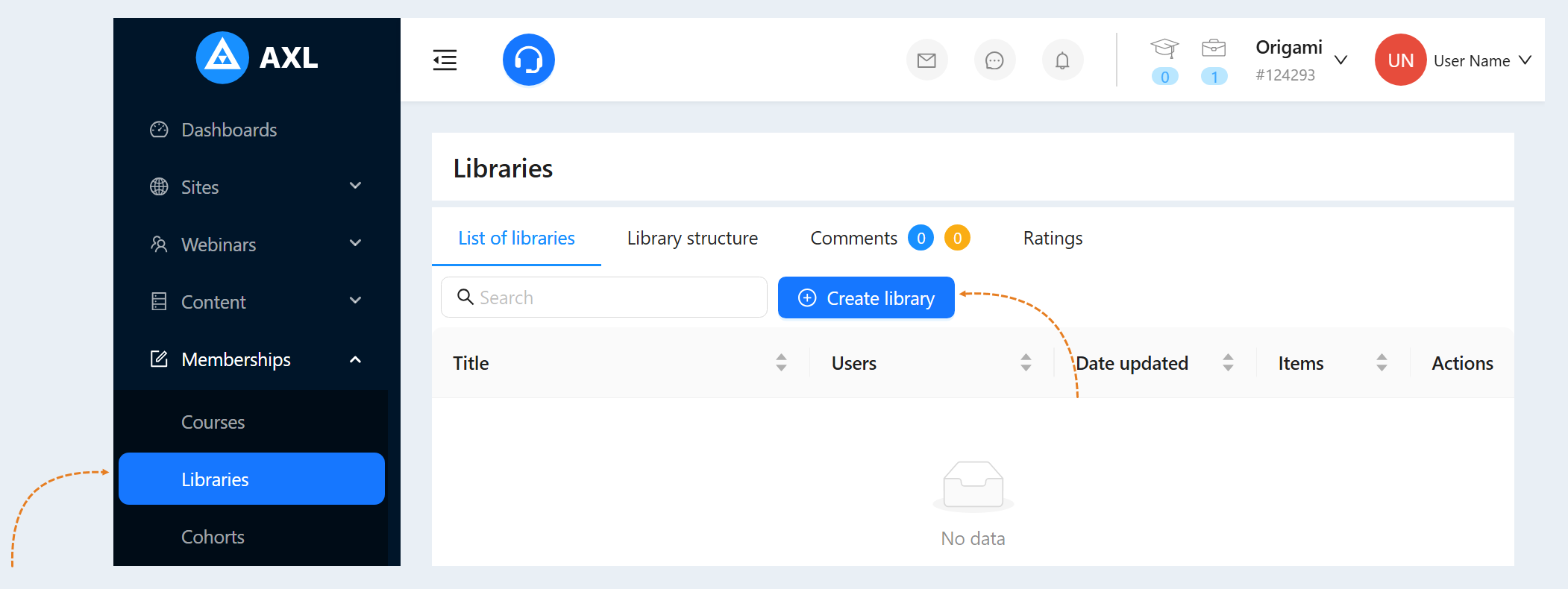Click the Memberships edit icon
The width and height of the screenshot is (1568, 589).
click(x=159, y=359)
